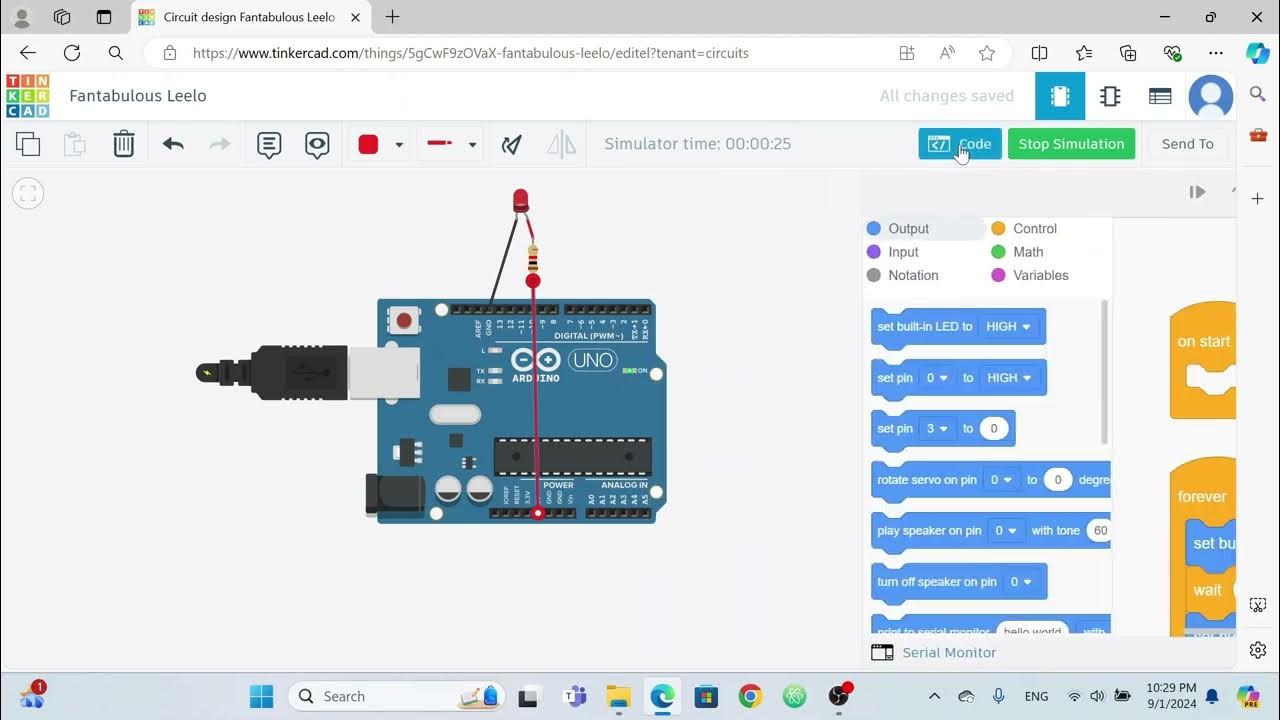1280x720 pixels.
Task: Click the Undo arrow
Action: pyautogui.click(x=173, y=144)
